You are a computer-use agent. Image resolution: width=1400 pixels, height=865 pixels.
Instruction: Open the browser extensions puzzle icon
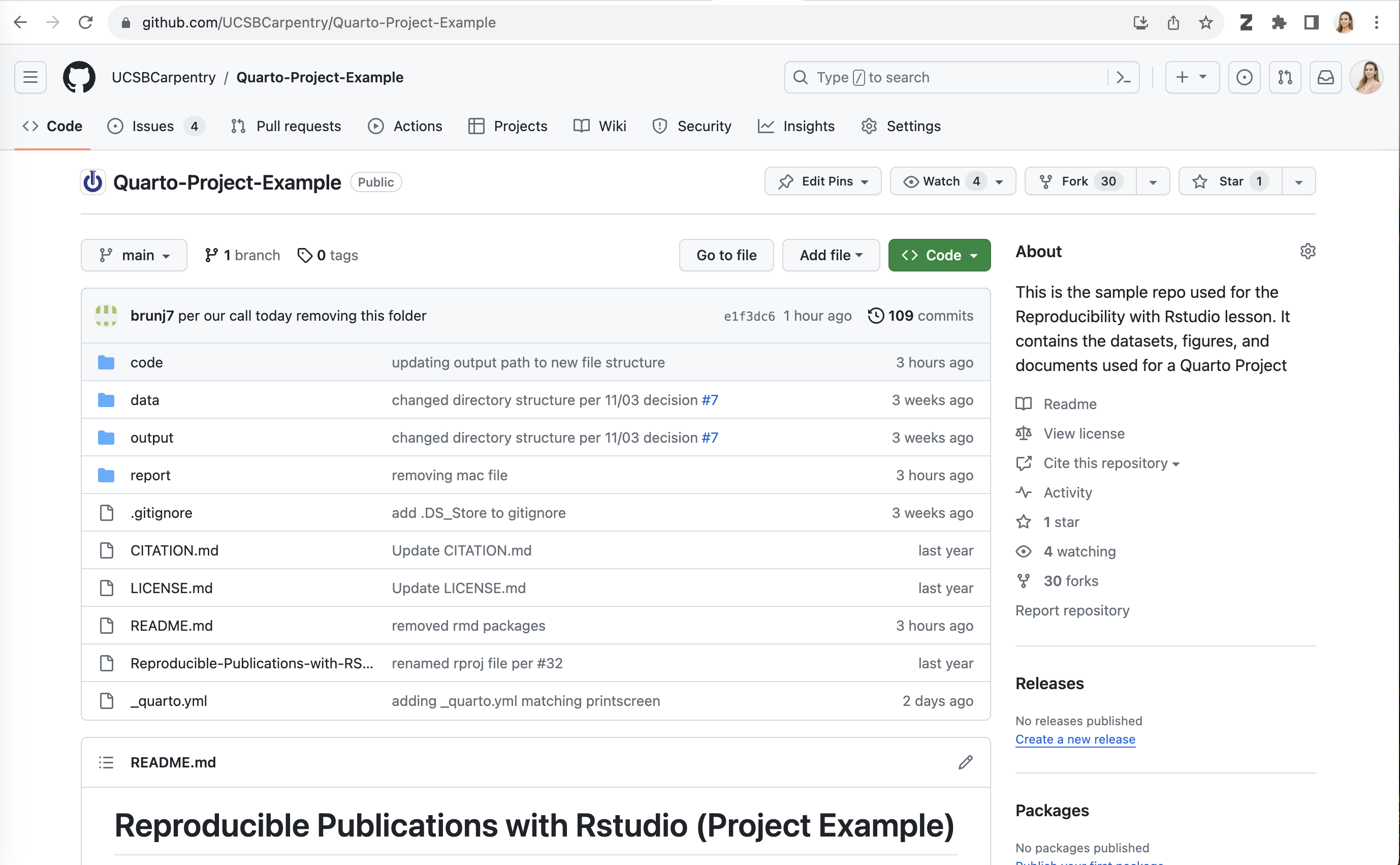[x=1278, y=22]
